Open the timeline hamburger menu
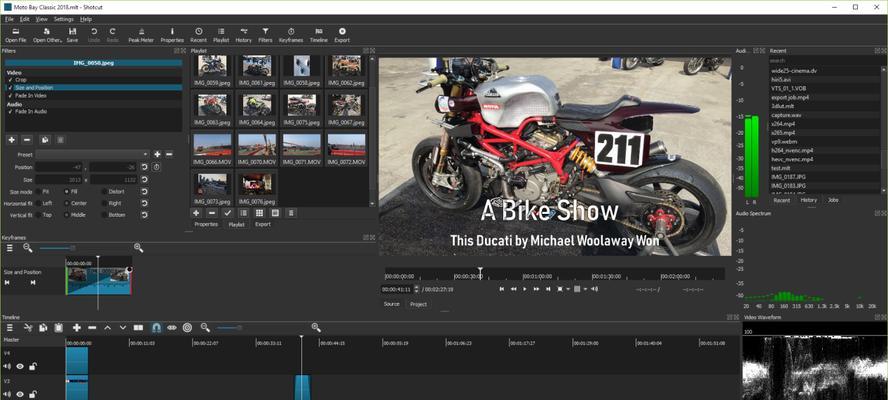Screen dimensions: 888x400 tap(10, 328)
